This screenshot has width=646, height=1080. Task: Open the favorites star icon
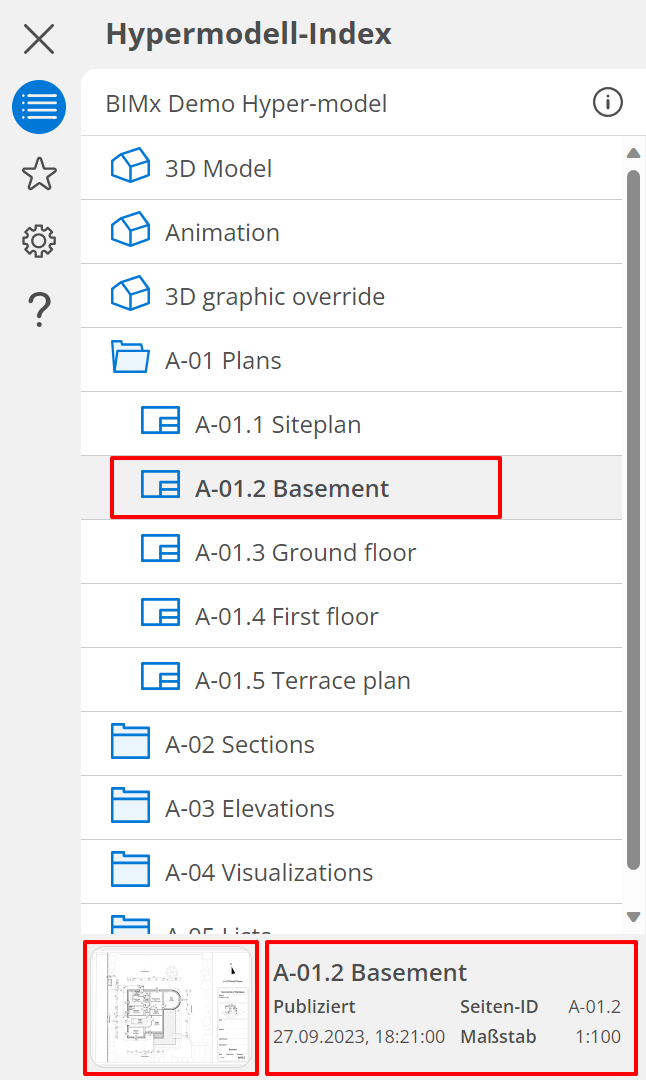(39, 174)
